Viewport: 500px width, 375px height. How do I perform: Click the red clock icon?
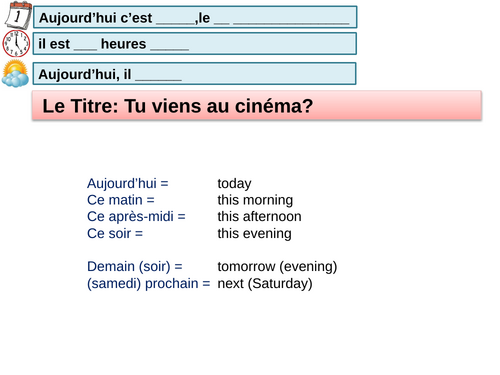16,43
